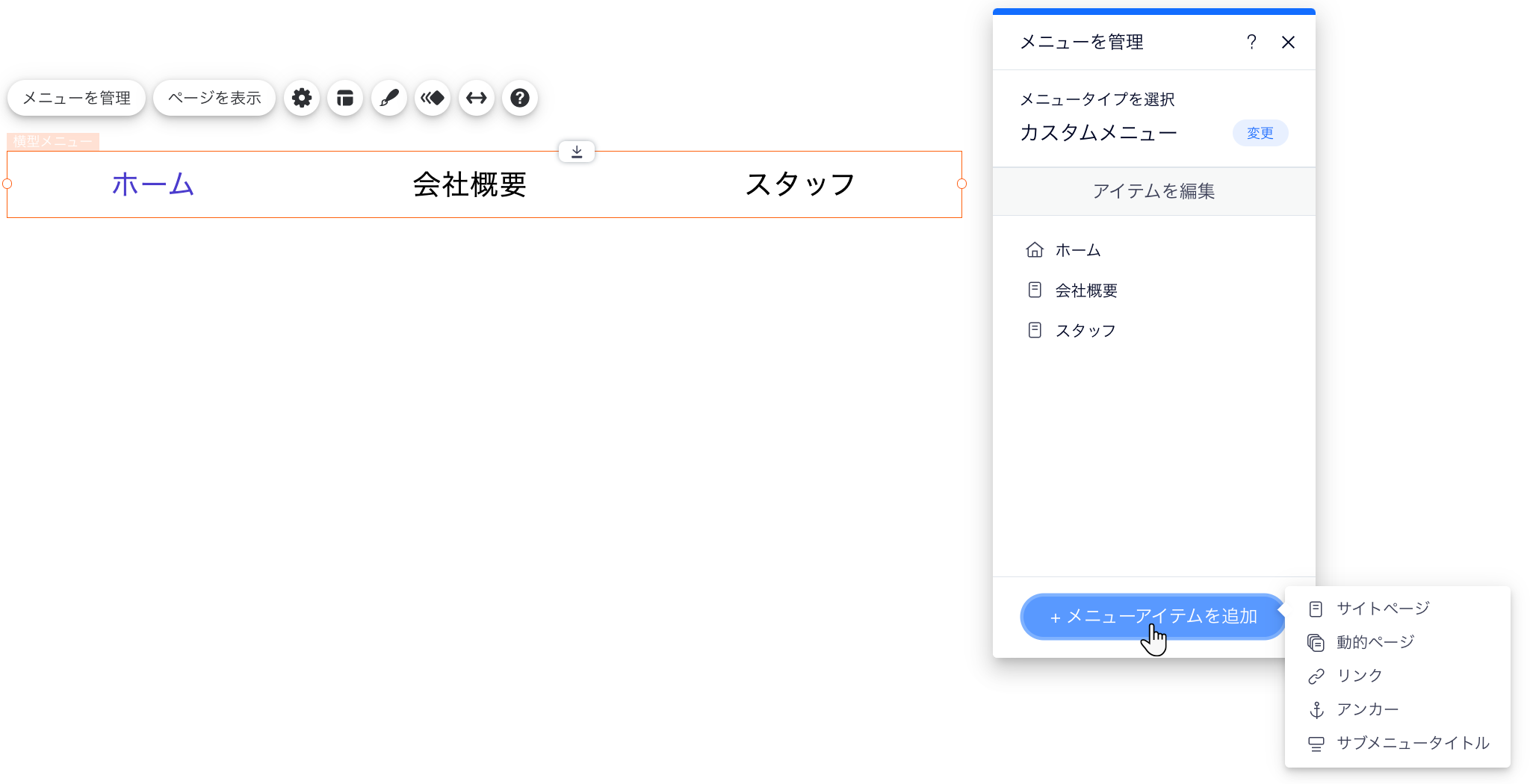Click the home icon beside ホーム item
The height and width of the screenshot is (784, 1530).
coord(1035,249)
